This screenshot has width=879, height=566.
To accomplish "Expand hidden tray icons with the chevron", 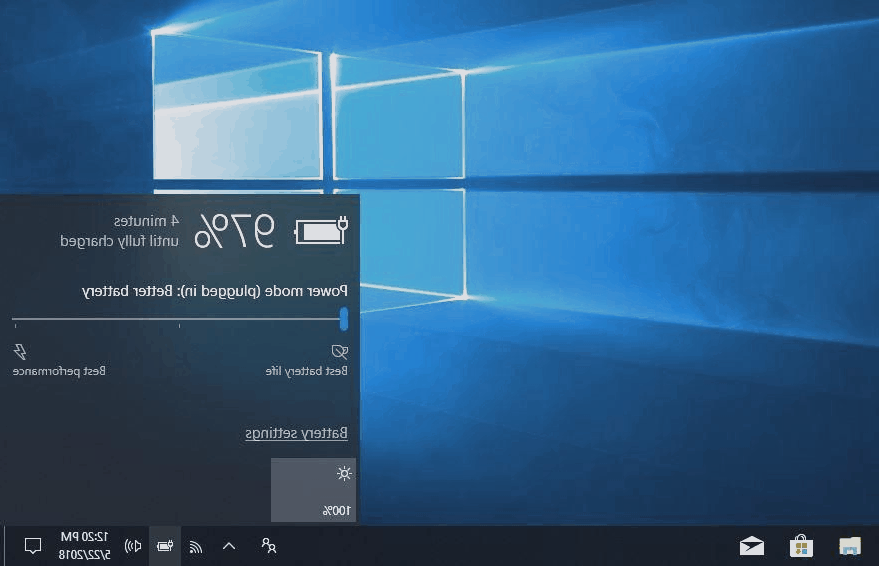I will coord(229,546).
